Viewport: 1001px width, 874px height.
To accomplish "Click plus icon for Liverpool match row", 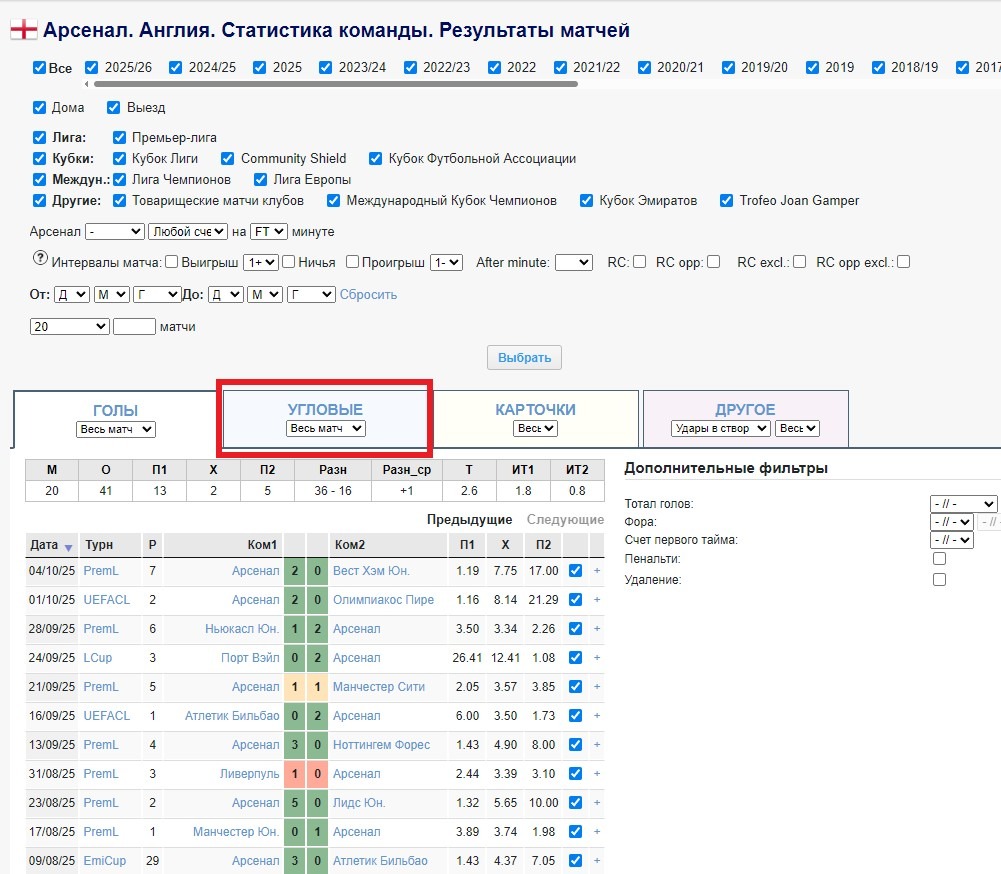I will tap(597, 774).
